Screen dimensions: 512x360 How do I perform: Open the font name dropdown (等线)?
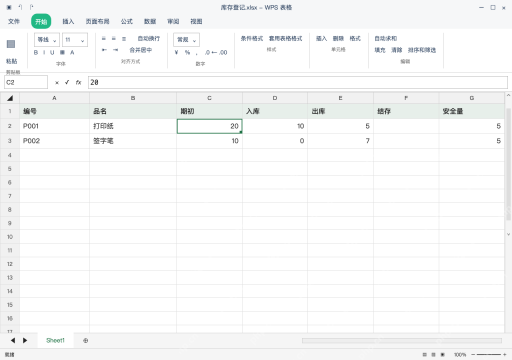pyautogui.click(x=47, y=40)
